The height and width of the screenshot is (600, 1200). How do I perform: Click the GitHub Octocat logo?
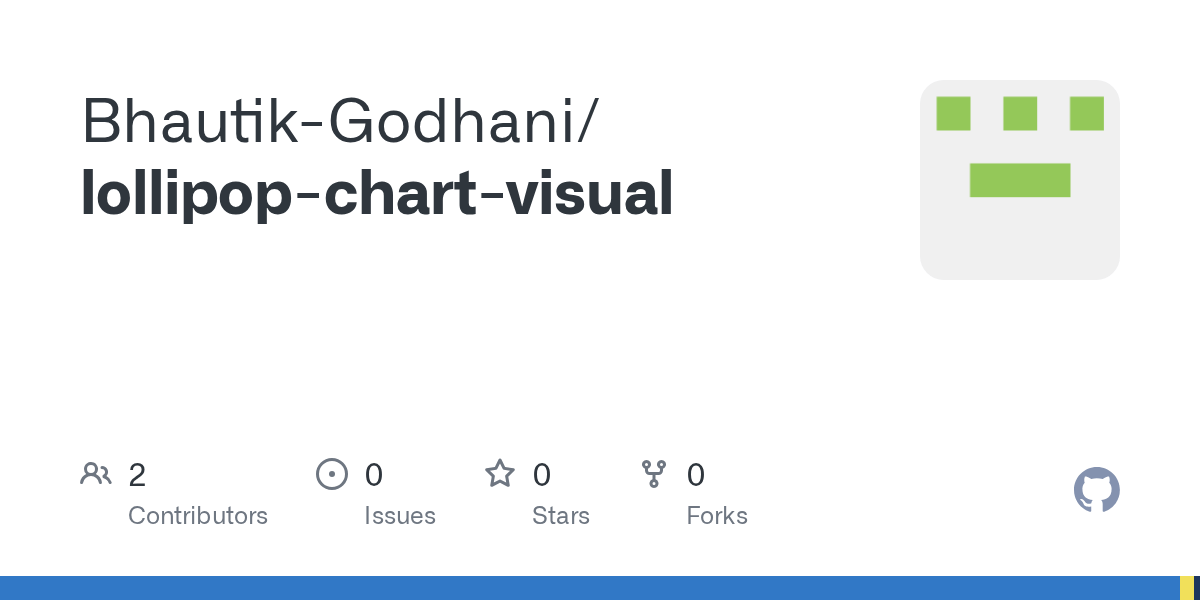[x=1096, y=490]
